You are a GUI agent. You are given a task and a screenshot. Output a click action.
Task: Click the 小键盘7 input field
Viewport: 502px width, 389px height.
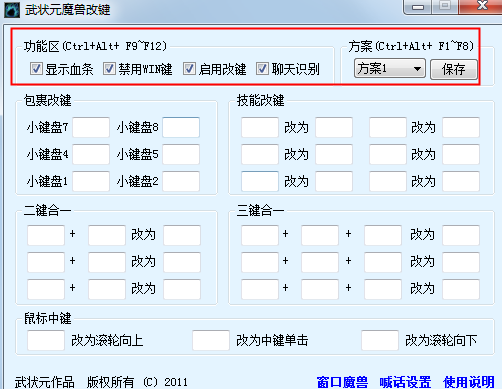pyautogui.click(x=91, y=127)
